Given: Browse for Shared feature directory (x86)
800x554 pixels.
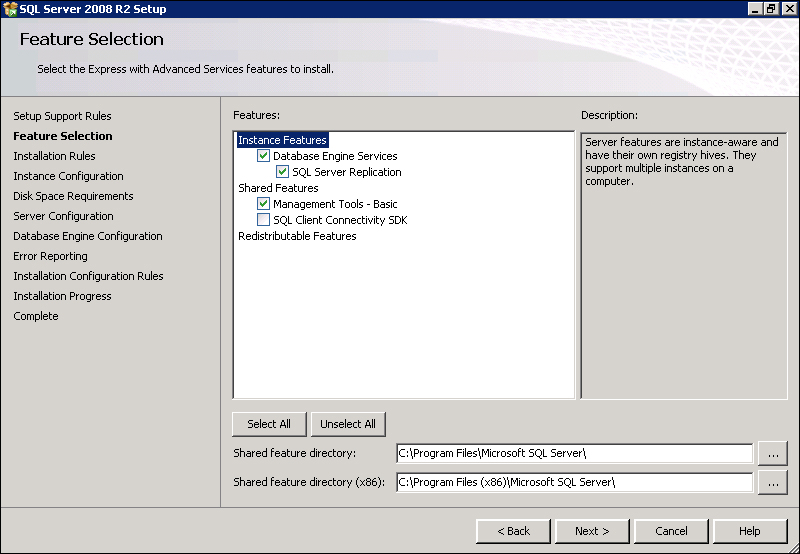Looking at the screenshot, I should click(x=773, y=482).
